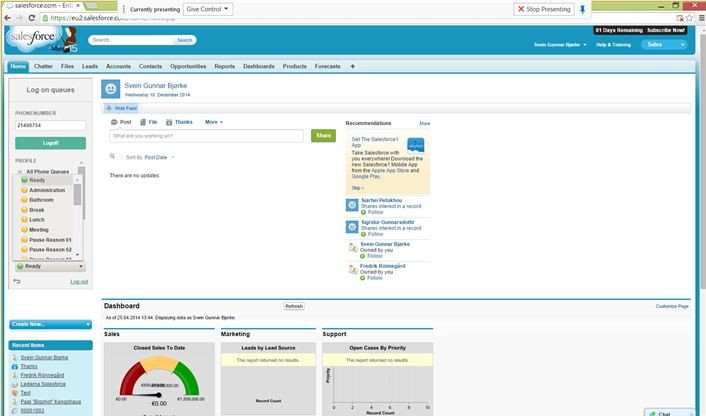Screen dimensions: 706x416
Task: Open Sort By Post Date dropdown
Action: (x=159, y=157)
